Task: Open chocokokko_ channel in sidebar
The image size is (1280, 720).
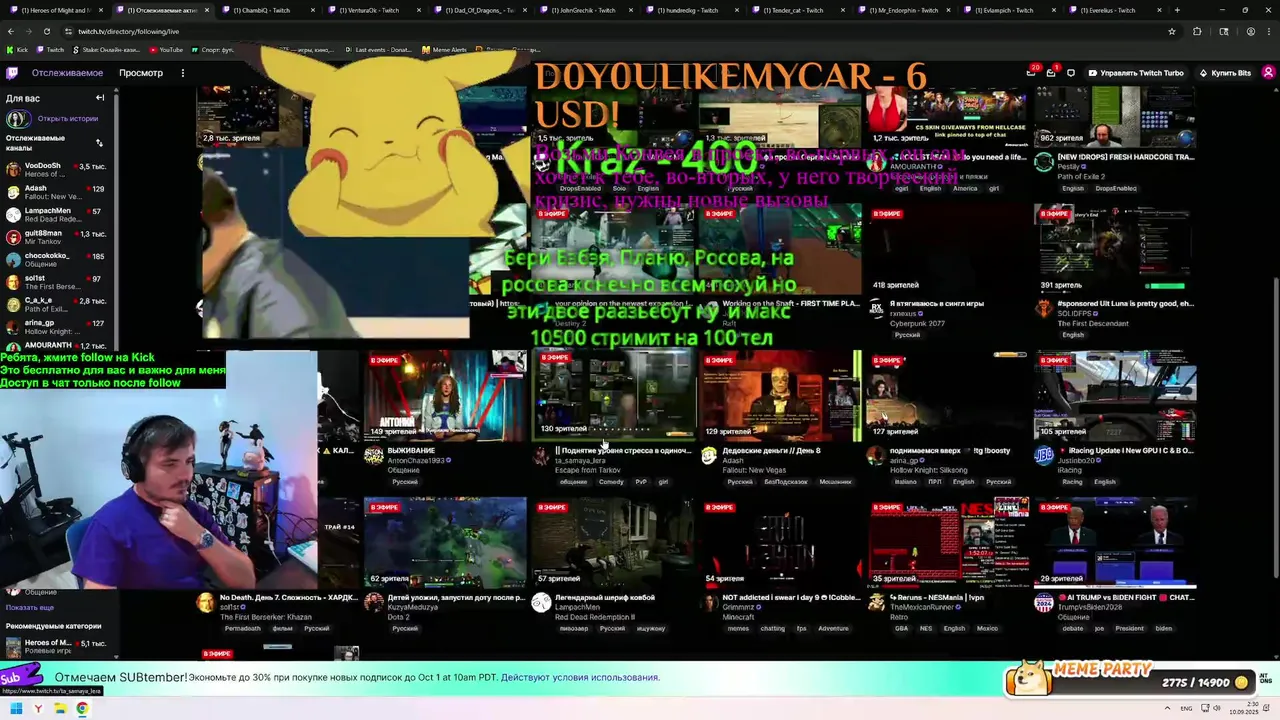Action: (x=56, y=260)
